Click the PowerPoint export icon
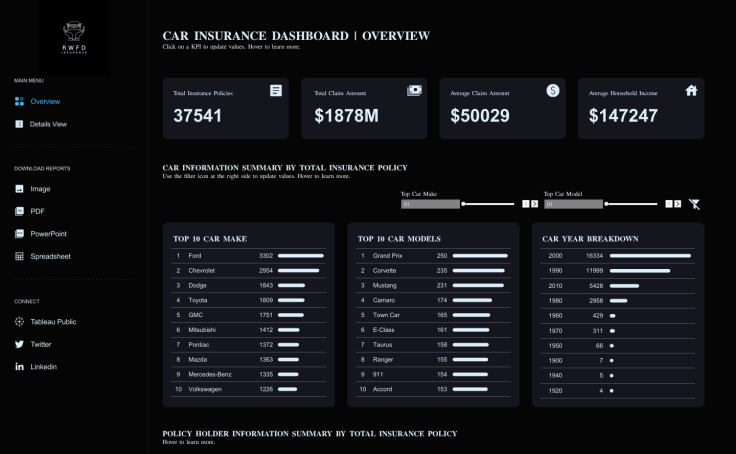736x454 pixels. (x=19, y=234)
